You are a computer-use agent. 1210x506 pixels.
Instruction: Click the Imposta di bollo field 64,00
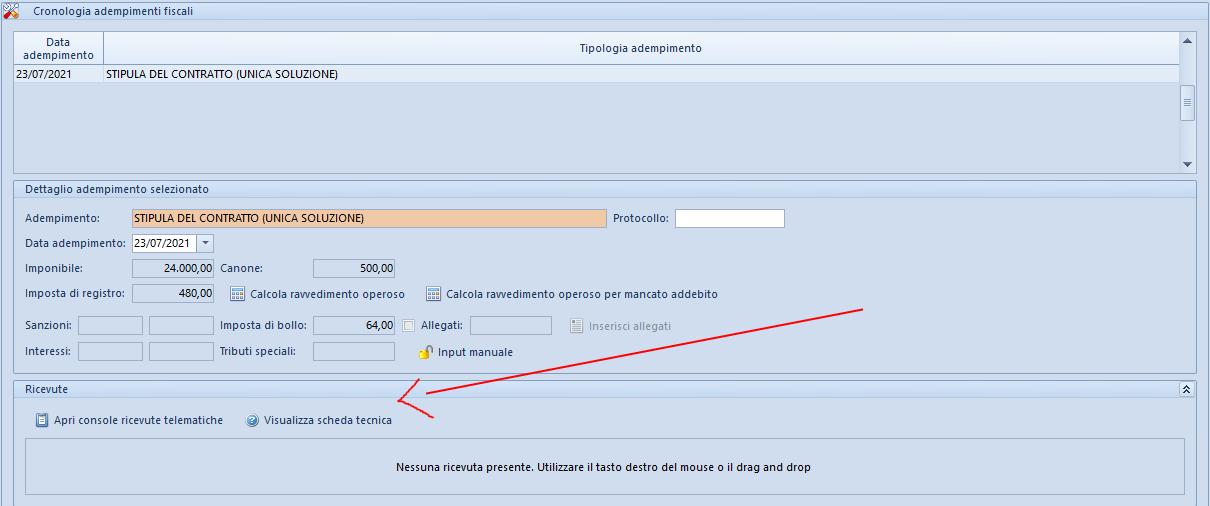pos(354,325)
